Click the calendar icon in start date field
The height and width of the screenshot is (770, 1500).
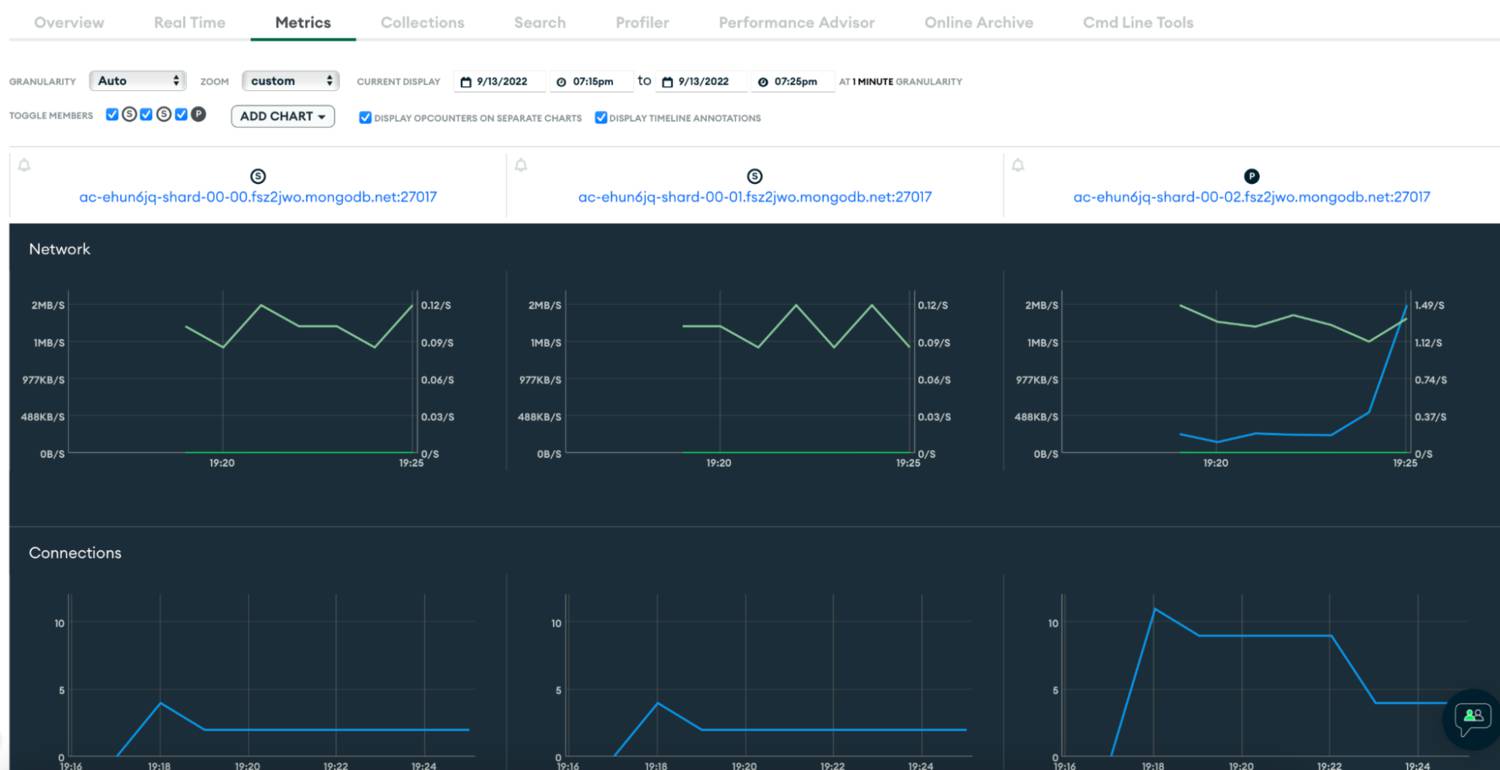465,82
